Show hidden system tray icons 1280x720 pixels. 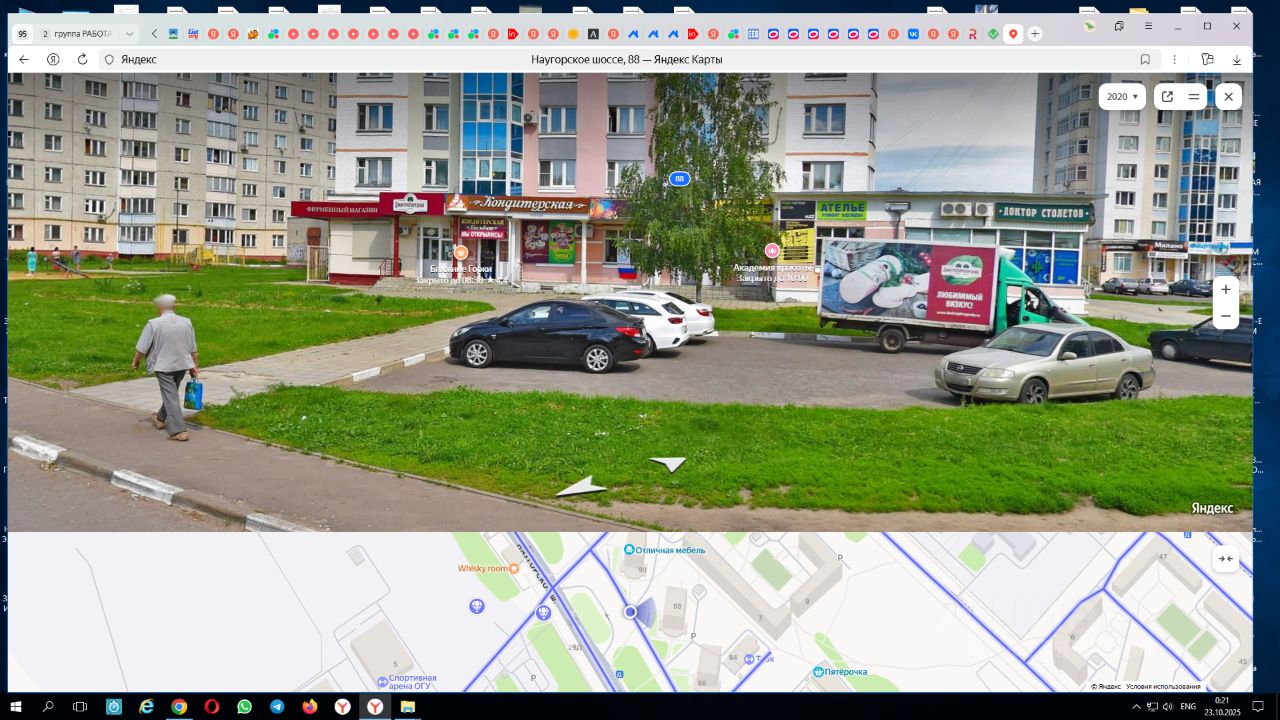pyautogui.click(x=1136, y=706)
